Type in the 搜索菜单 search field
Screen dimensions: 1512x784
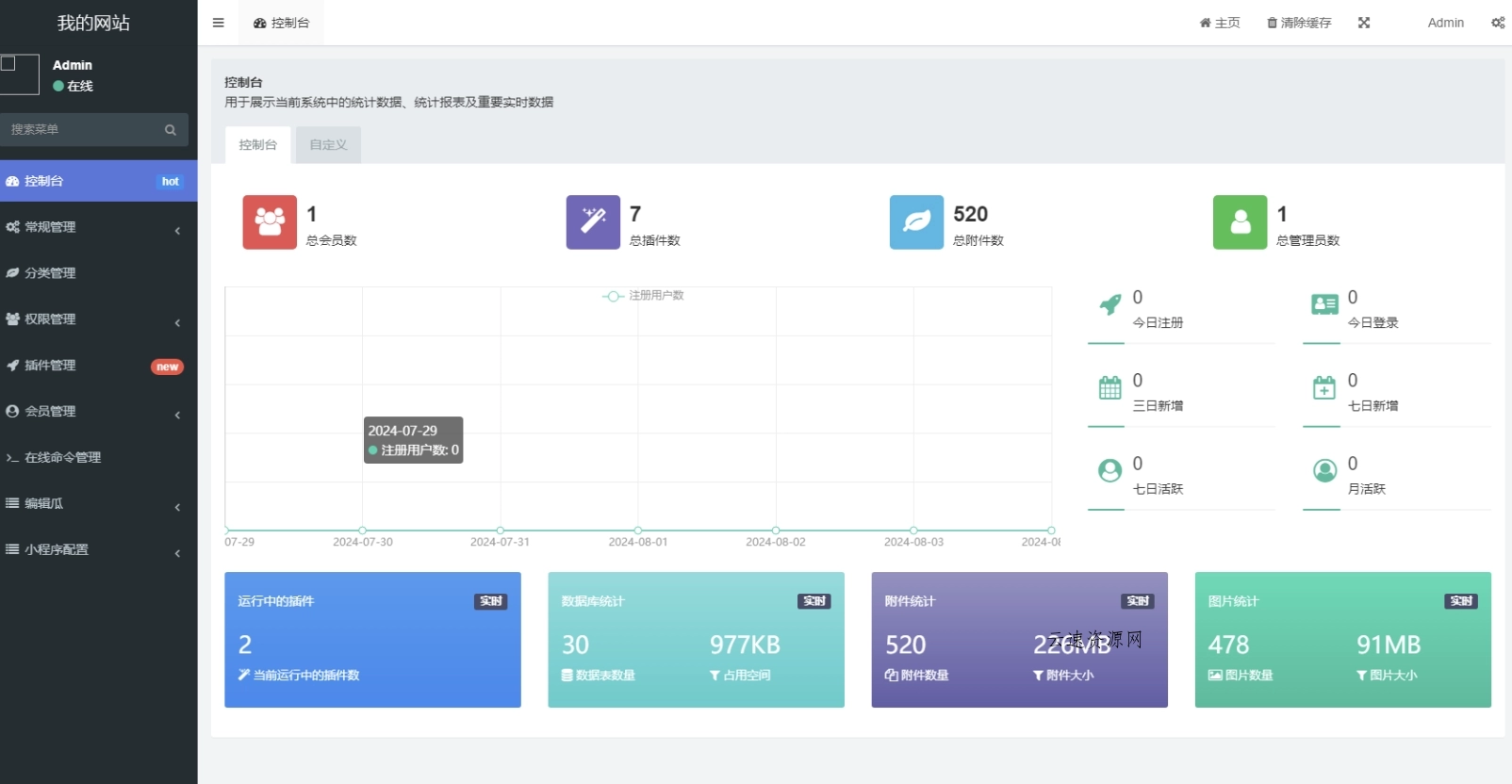tap(80, 130)
